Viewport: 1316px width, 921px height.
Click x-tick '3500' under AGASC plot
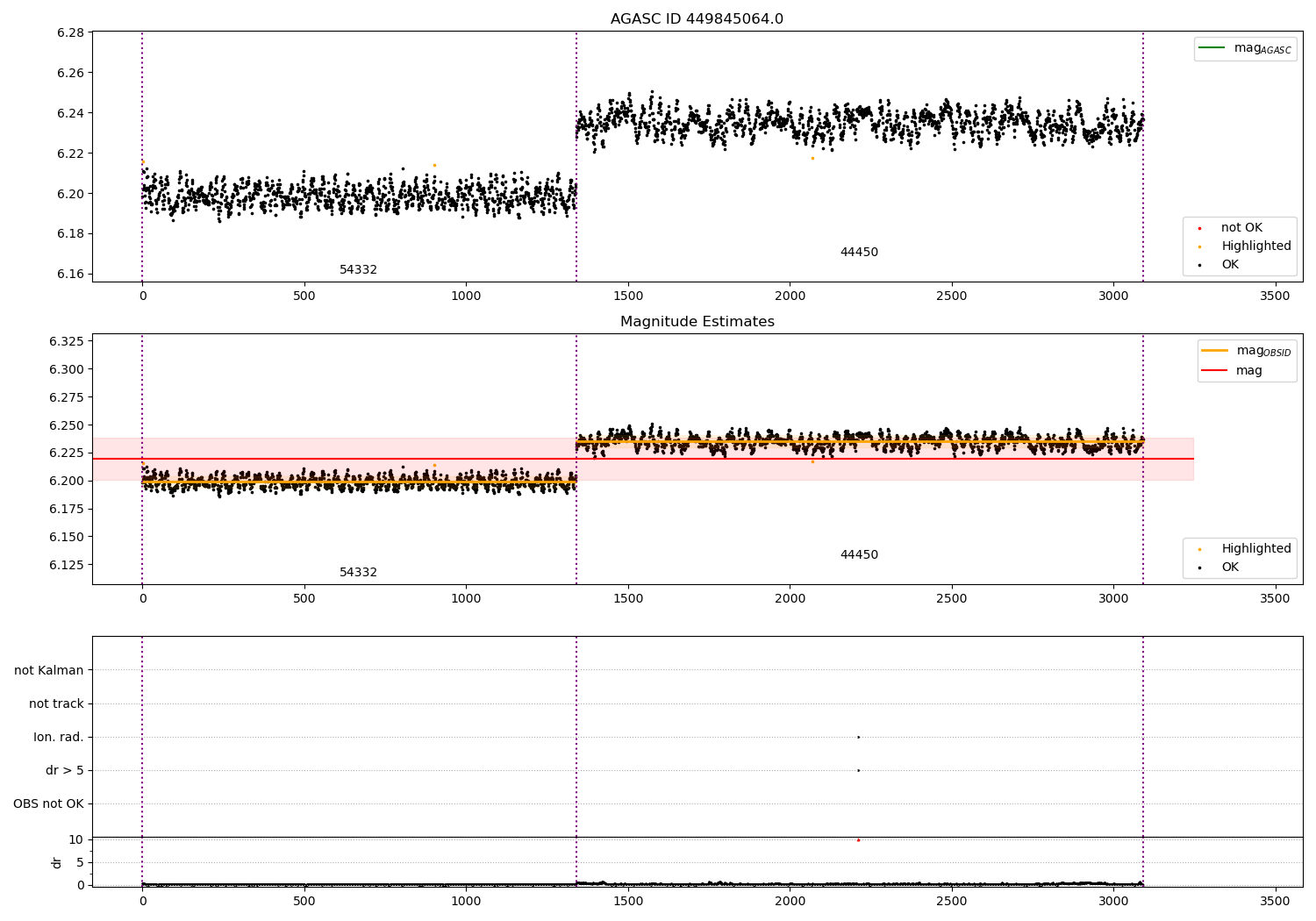coord(1275,296)
